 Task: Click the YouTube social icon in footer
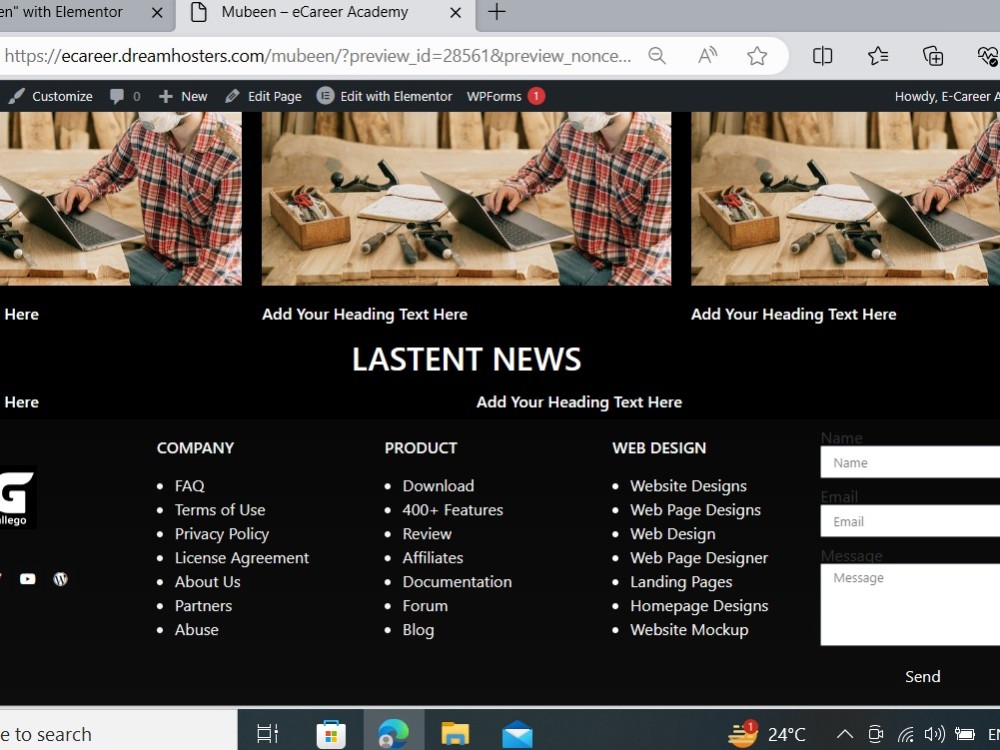coord(27,579)
